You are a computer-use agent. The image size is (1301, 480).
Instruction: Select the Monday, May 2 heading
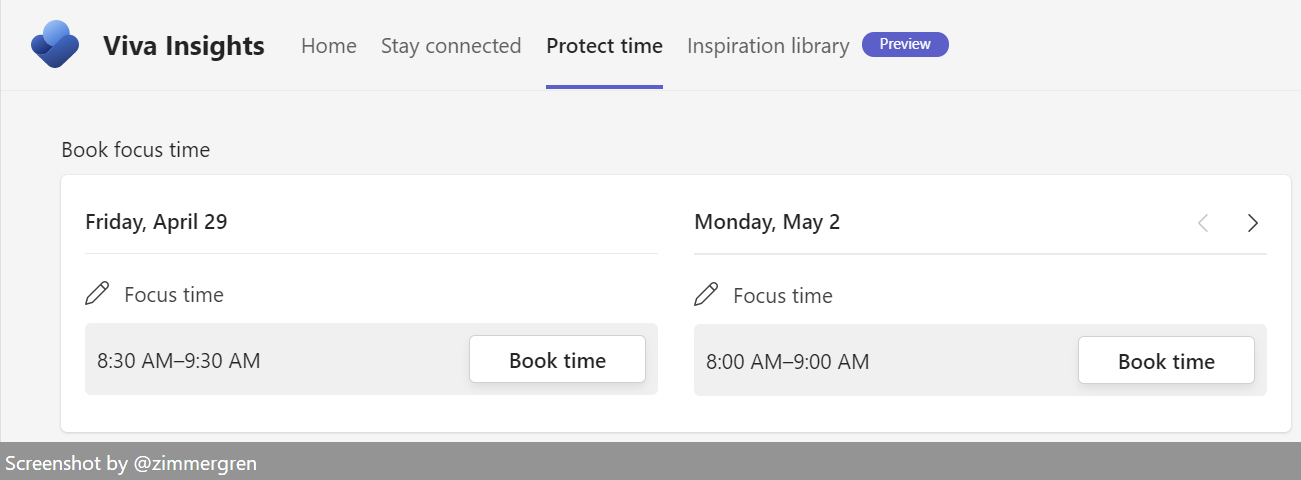(767, 221)
